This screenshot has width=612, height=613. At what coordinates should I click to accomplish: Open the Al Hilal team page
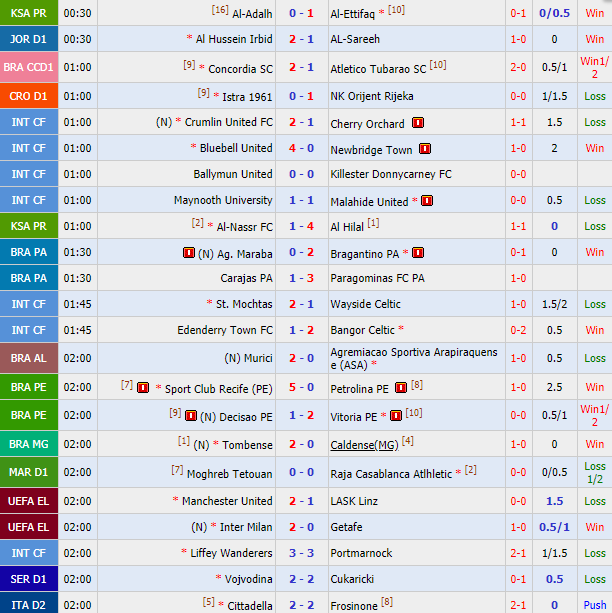pos(347,227)
